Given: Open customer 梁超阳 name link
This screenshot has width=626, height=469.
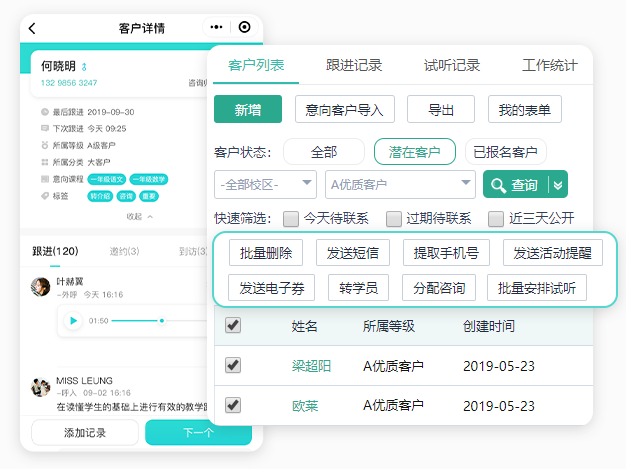Looking at the screenshot, I should tap(311, 366).
